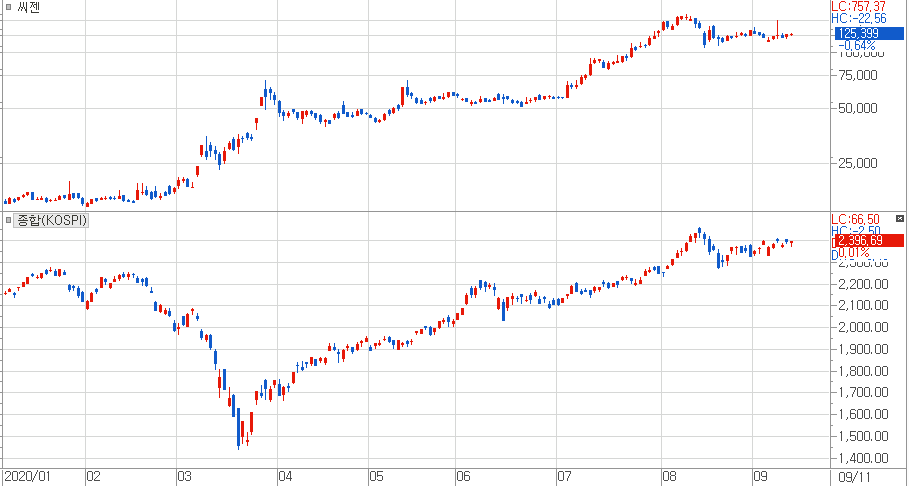
Task: Select the 2020/01 date on time axis
Action: point(26,476)
